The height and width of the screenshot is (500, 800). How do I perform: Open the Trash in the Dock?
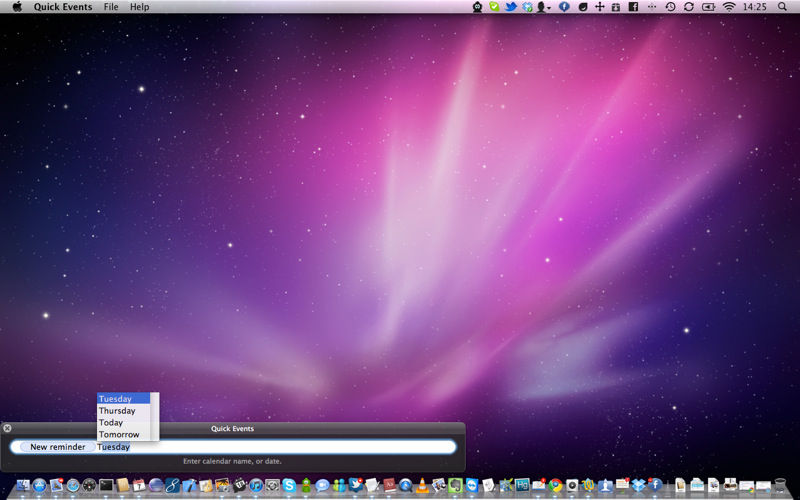pyautogui.click(x=780, y=485)
